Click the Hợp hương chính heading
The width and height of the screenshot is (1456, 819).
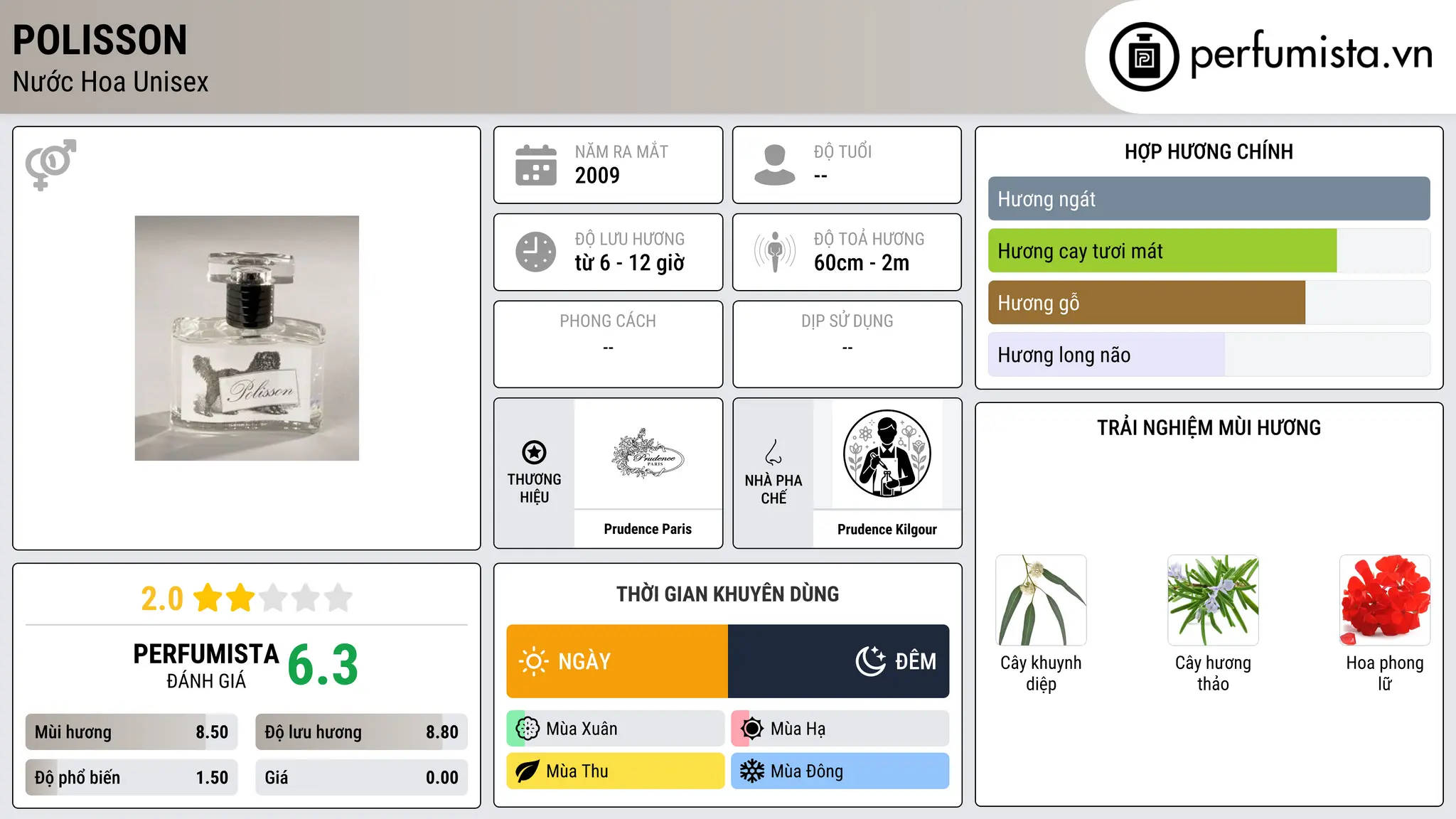pyautogui.click(x=1209, y=152)
